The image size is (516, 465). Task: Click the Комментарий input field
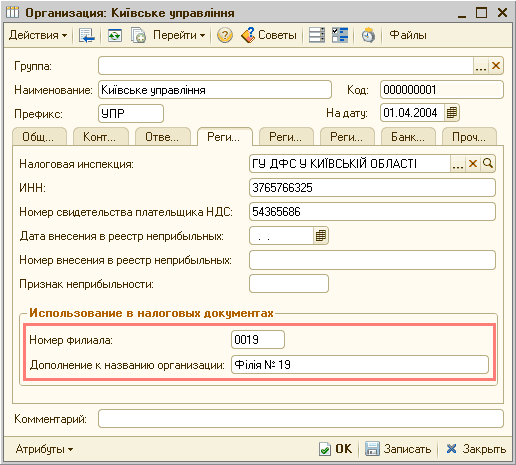tap(301, 419)
